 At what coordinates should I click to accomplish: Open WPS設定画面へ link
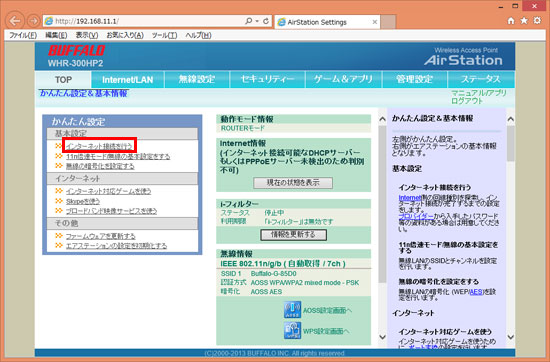pos(326,331)
